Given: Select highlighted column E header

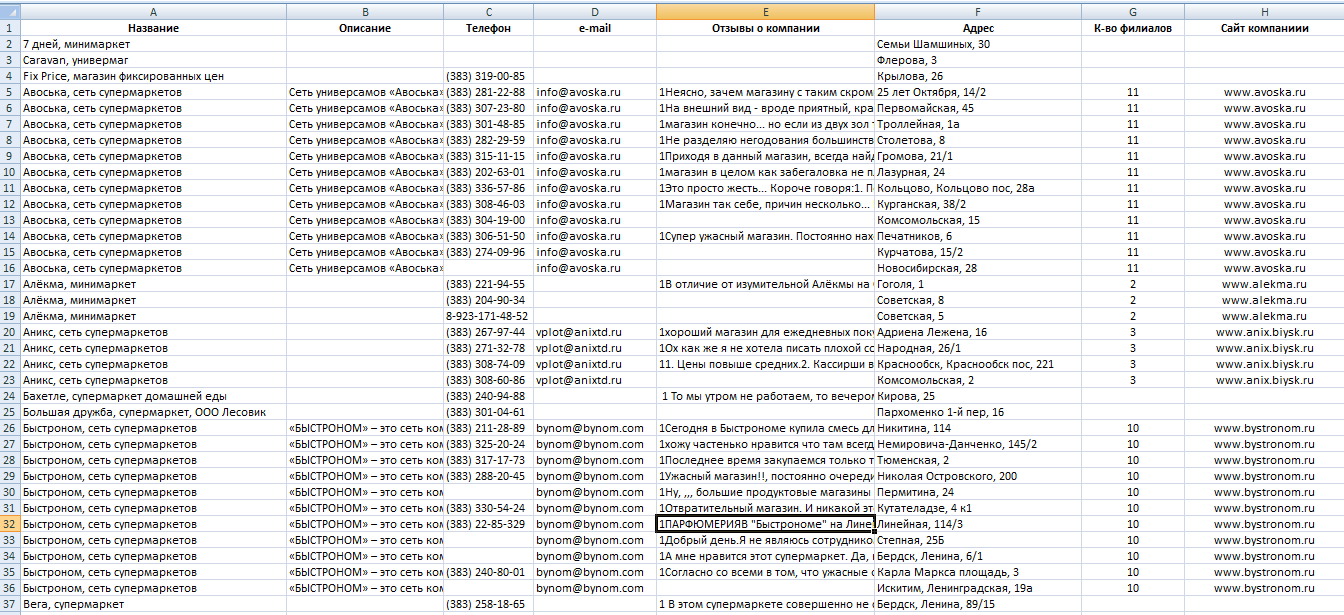Looking at the screenshot, I should point(765,12).
